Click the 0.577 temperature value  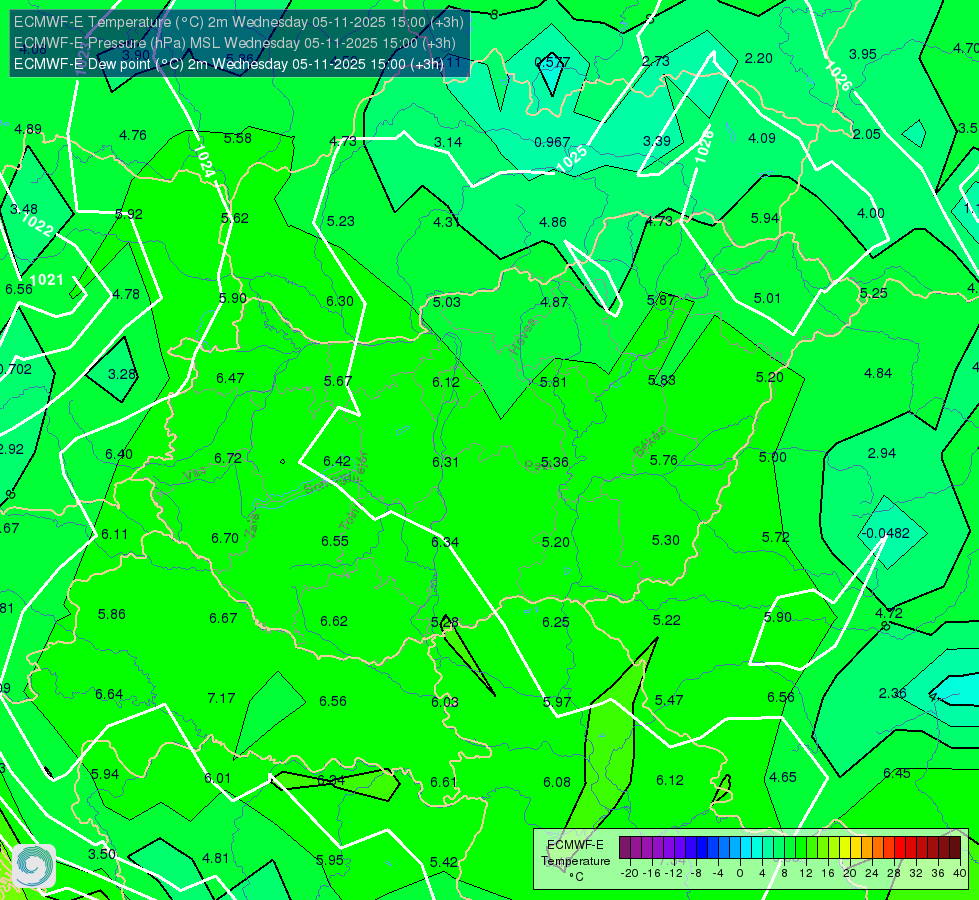click(x=553, y=62)
